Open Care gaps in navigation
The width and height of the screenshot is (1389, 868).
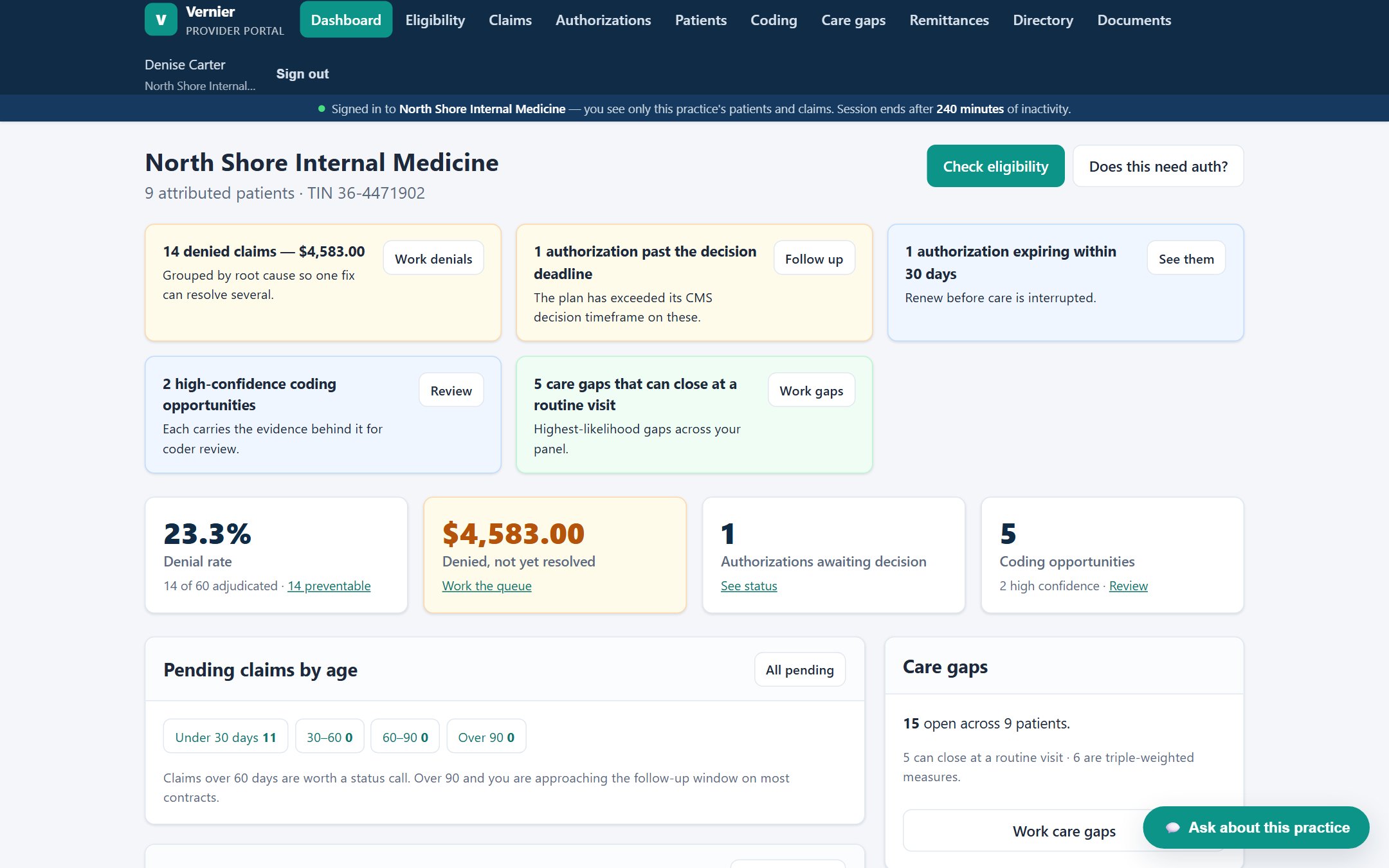[x=853, y=20]
